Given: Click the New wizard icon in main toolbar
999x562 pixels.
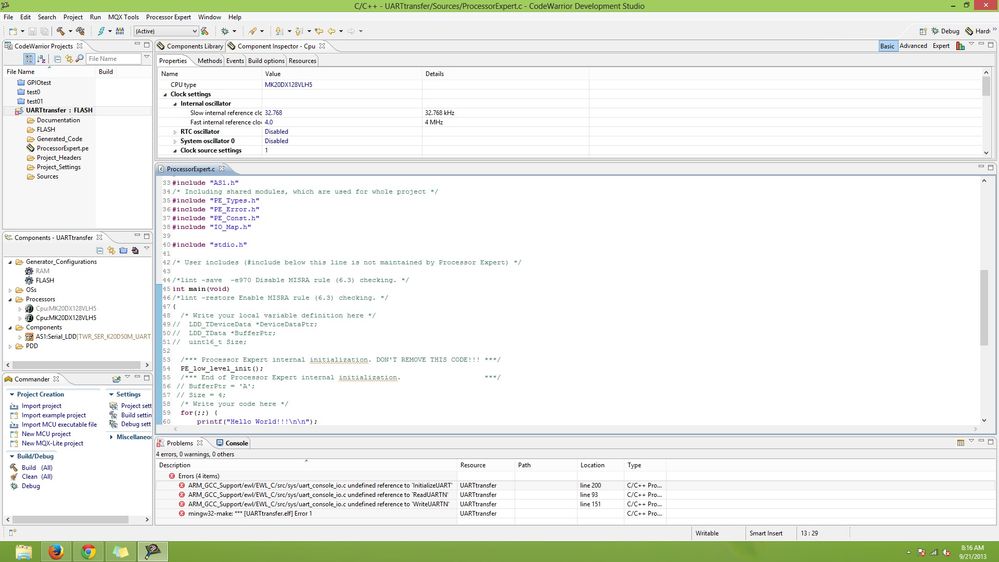Looking at the screenshot, I should (x=13, y=31).
